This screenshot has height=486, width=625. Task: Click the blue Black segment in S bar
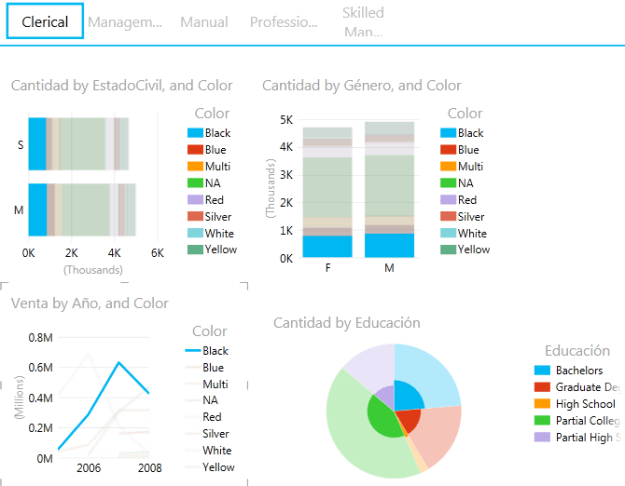[x=37, y=143]
